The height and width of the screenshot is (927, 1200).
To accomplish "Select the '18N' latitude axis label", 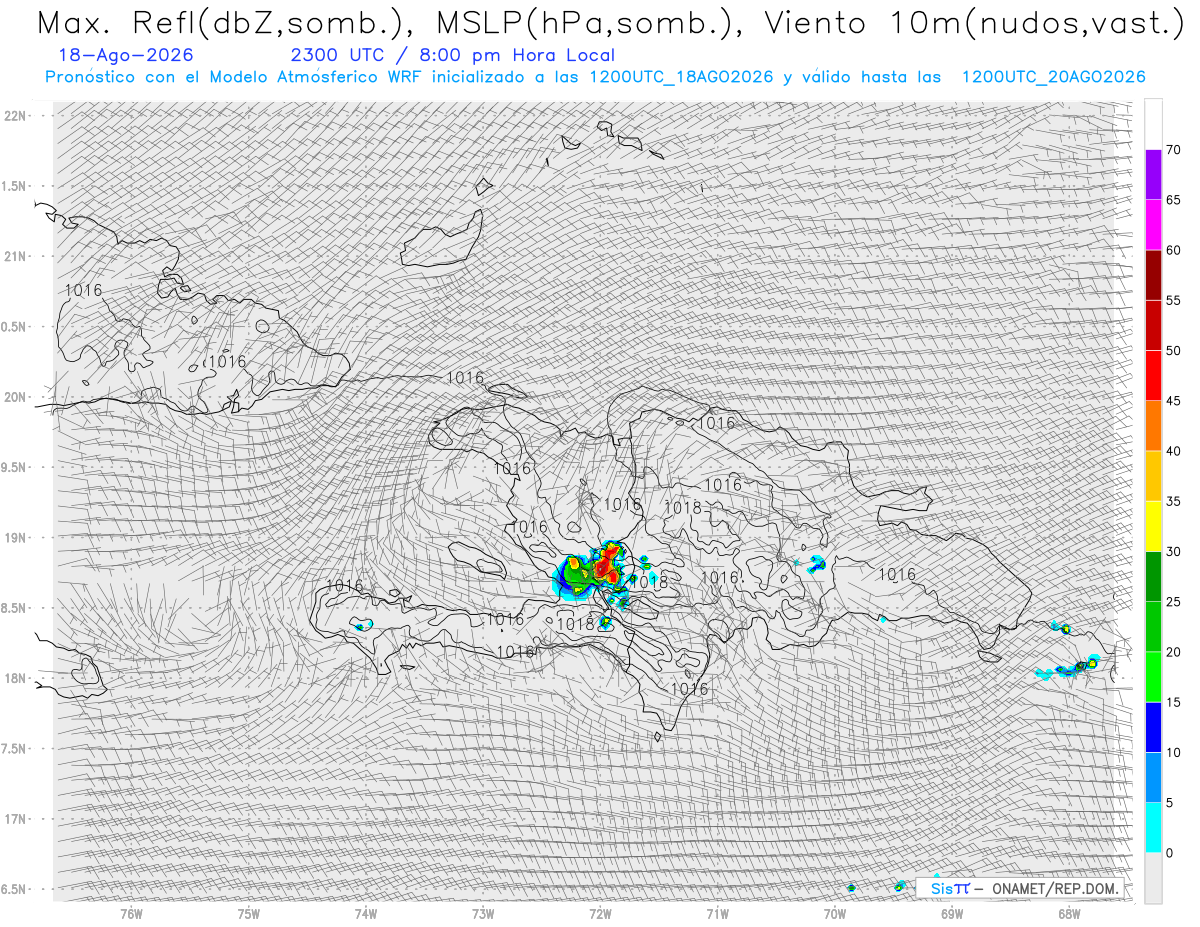I will 17,678.
